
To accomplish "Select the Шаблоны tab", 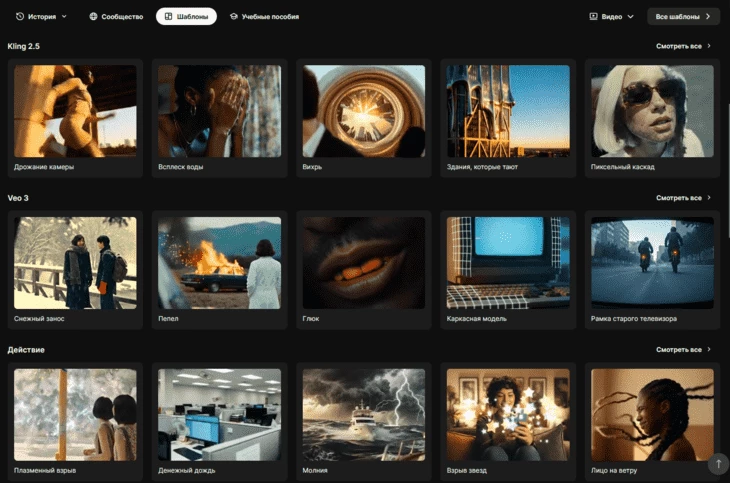I will coord(186,16).
